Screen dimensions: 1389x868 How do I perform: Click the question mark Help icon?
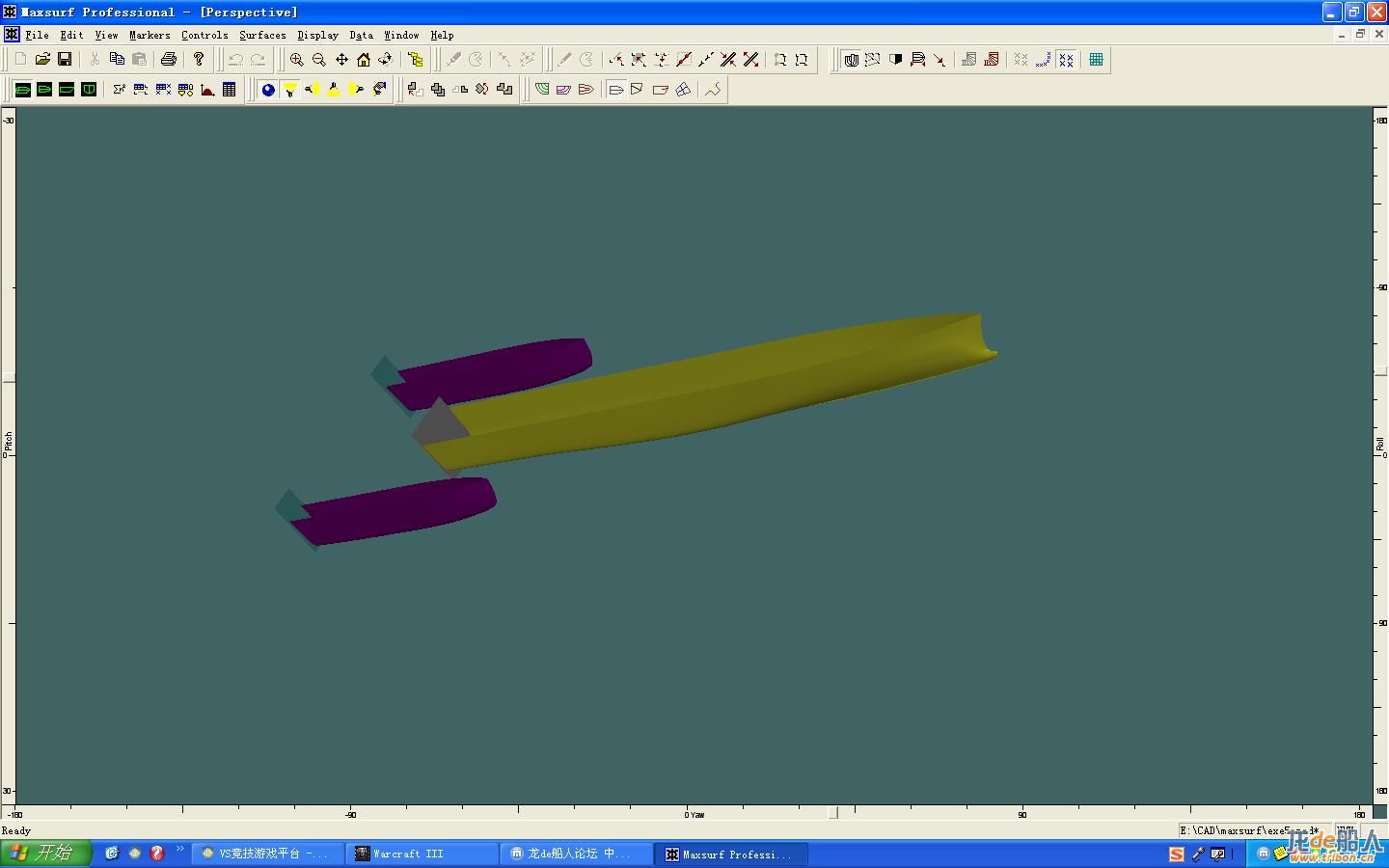(199, 59)
